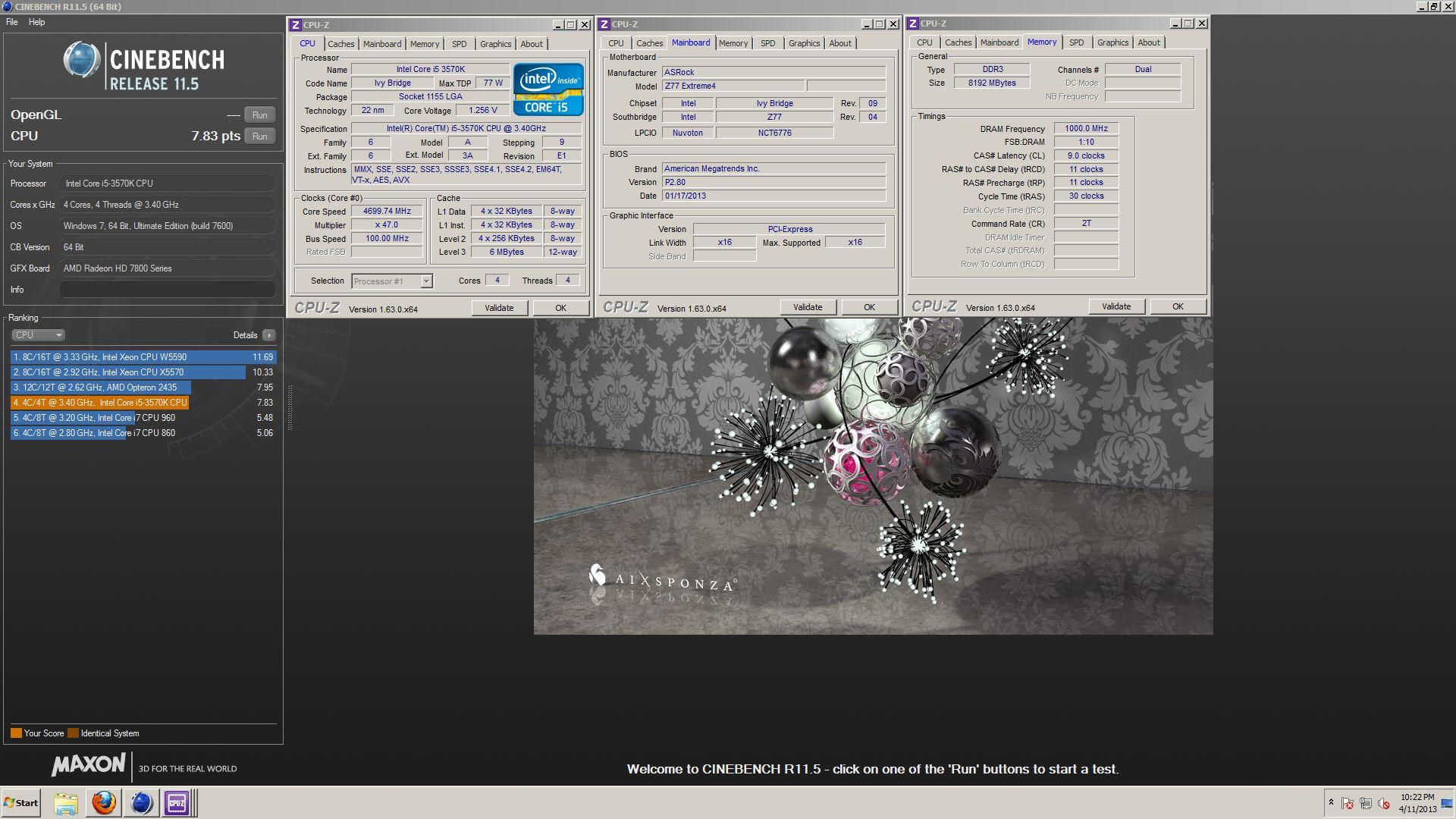Expand ranking Details arrow button
Screen dimensions: 1456x819
pyautogui.click(x=269, y=335)
